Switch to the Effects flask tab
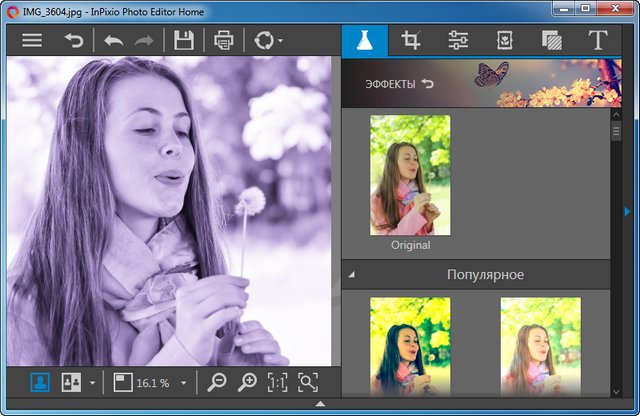The height and width of the screenshot is (416, 640). 364,40
